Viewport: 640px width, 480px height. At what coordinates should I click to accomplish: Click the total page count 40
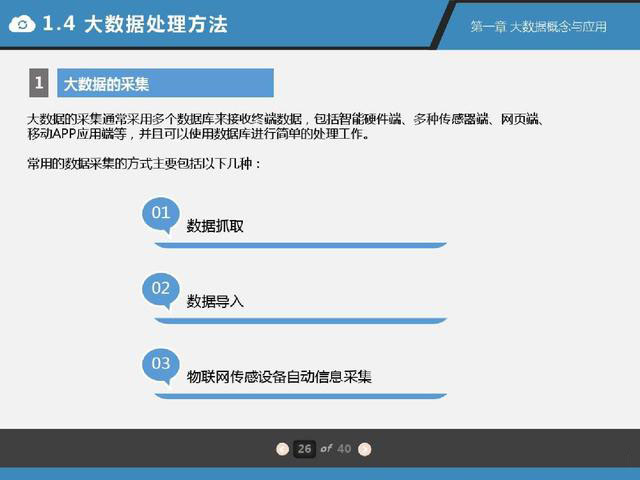(x=344, y=449)
